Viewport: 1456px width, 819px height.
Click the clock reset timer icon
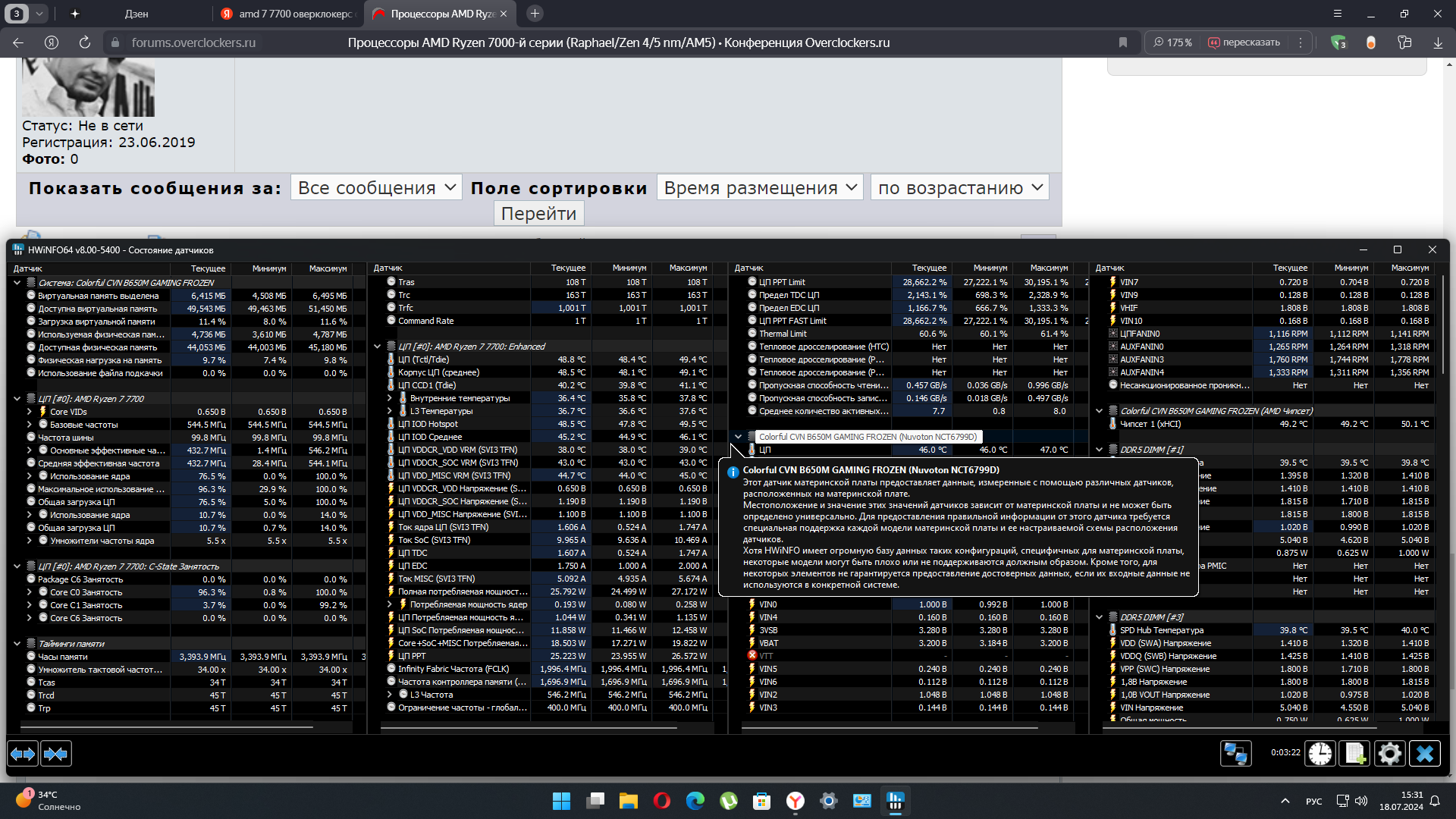coord(1320,754)
